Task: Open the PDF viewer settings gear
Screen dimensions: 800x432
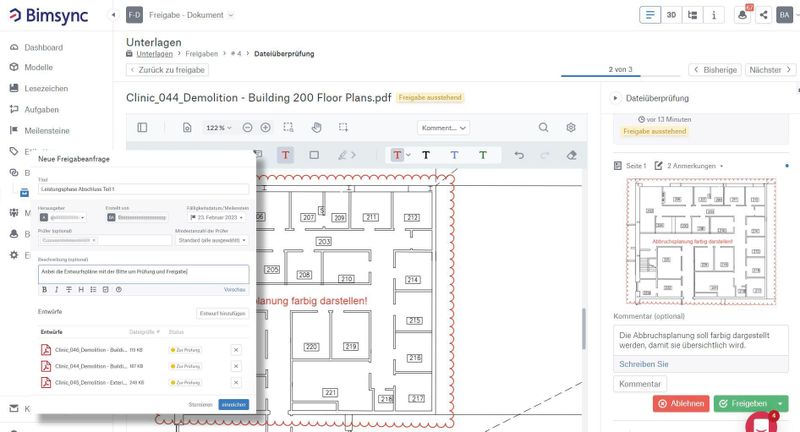Action: click(571, 128)
